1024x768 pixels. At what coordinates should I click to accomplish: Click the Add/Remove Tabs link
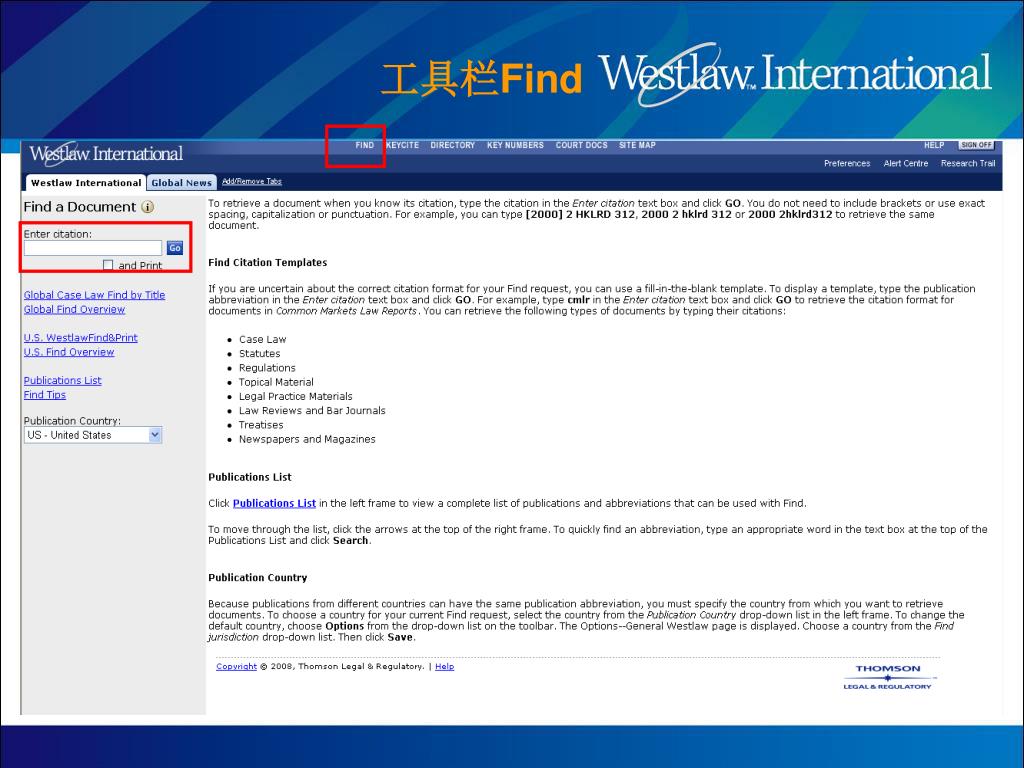(251, 181)
